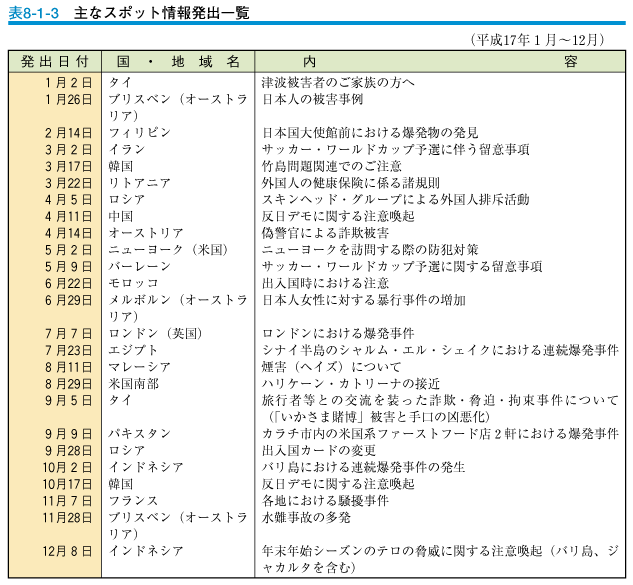The height and width of the screenshot is (585, 633).
Task: Click the country cell 中国
Action: click(121, 217)
